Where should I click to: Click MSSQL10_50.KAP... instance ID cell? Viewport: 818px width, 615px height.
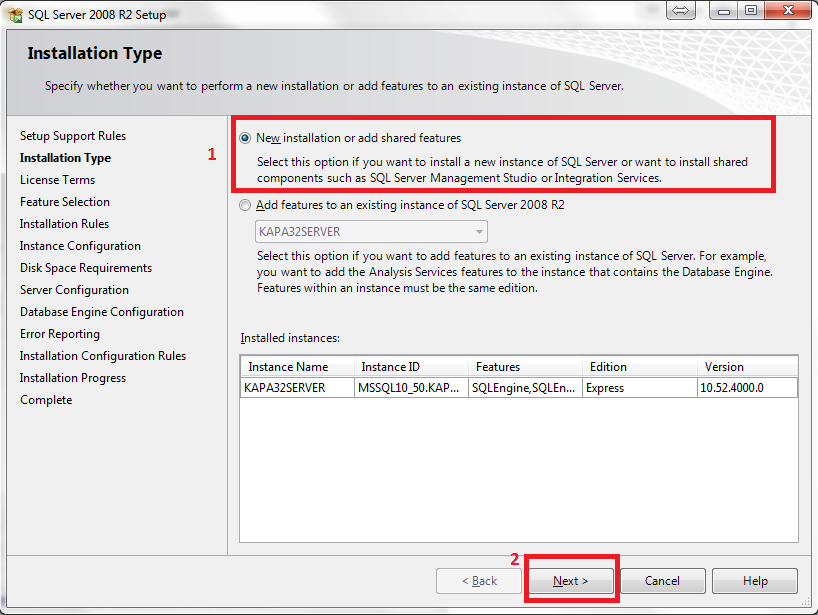411,388
